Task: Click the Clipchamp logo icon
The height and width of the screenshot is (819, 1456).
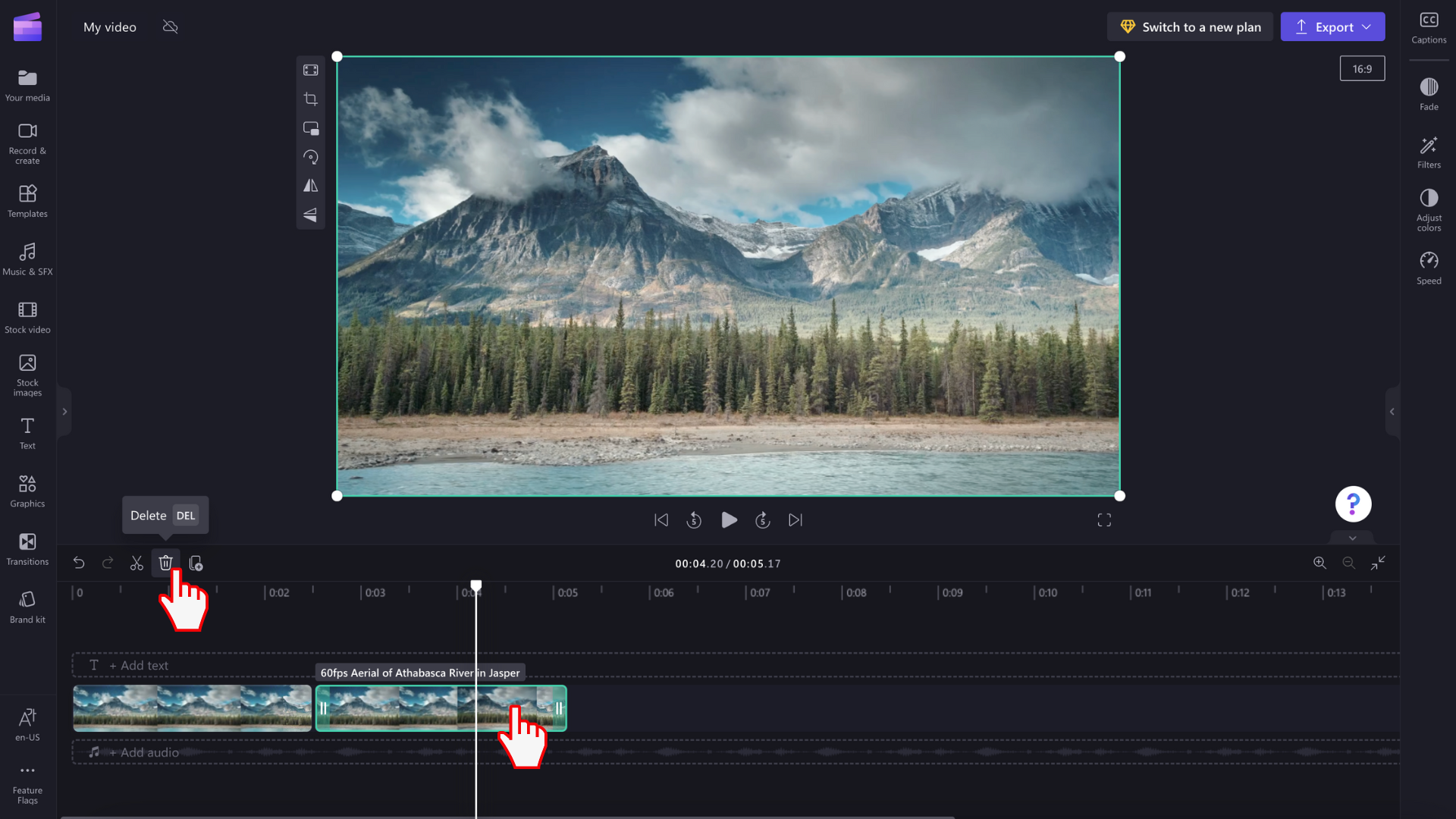Action: 27,27
